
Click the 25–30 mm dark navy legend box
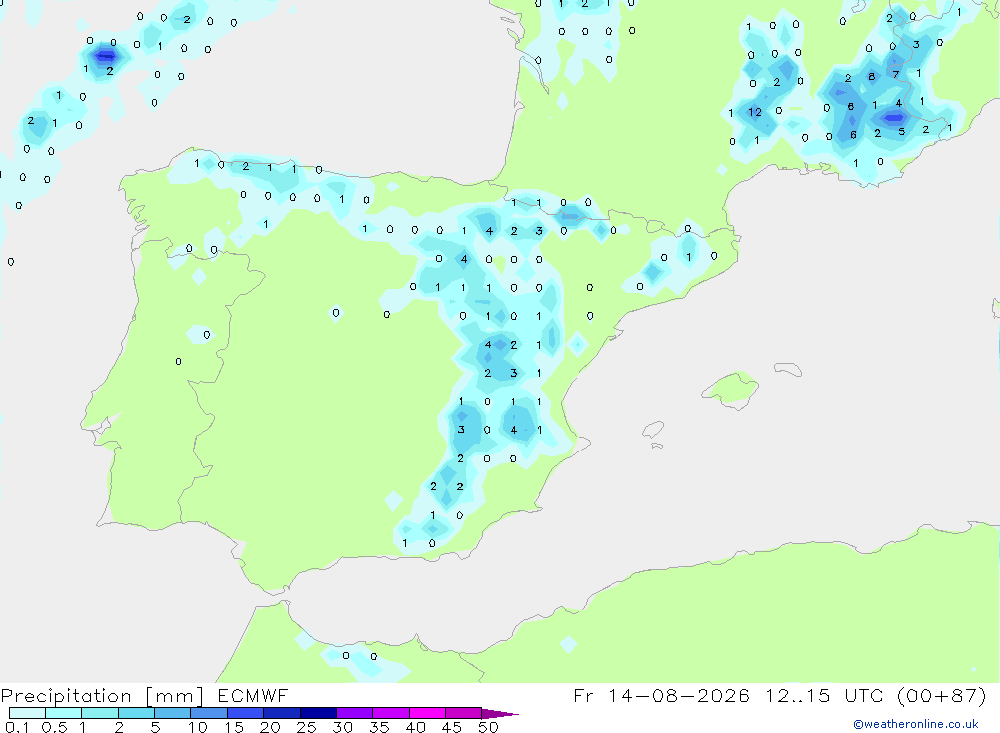[x=318, y=713]
